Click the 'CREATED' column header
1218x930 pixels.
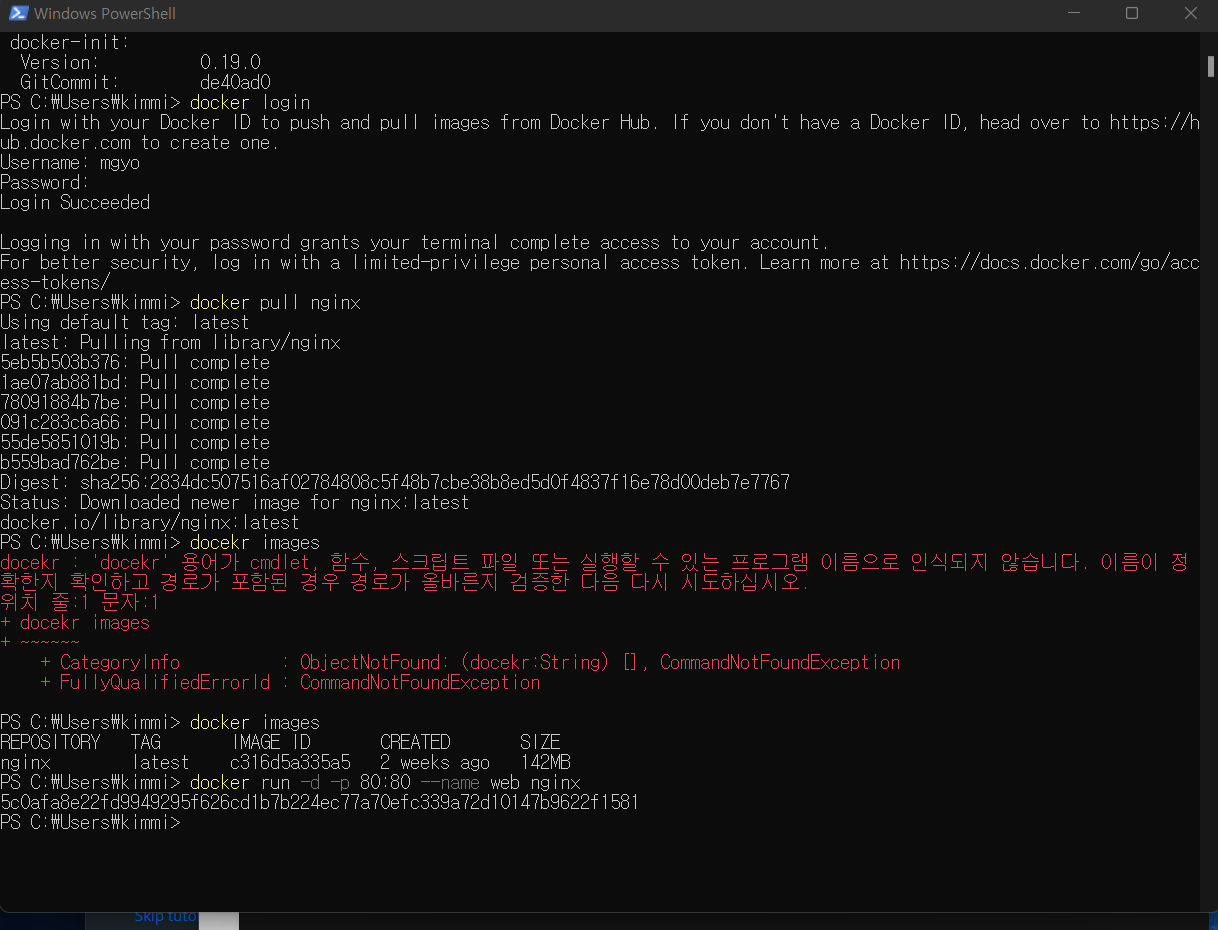click(415, 742)
